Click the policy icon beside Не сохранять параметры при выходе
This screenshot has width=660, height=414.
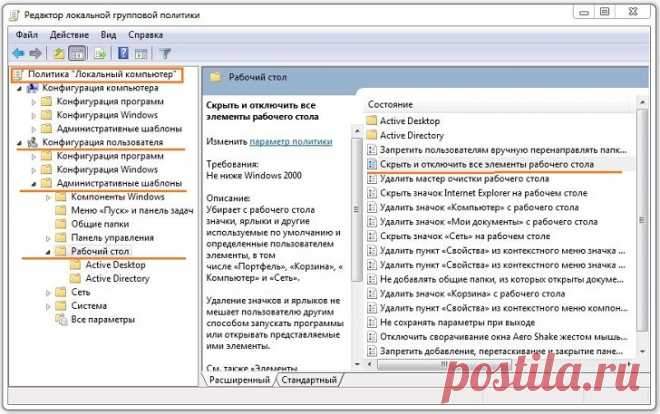pyautogui.click(x=372, y=322)
